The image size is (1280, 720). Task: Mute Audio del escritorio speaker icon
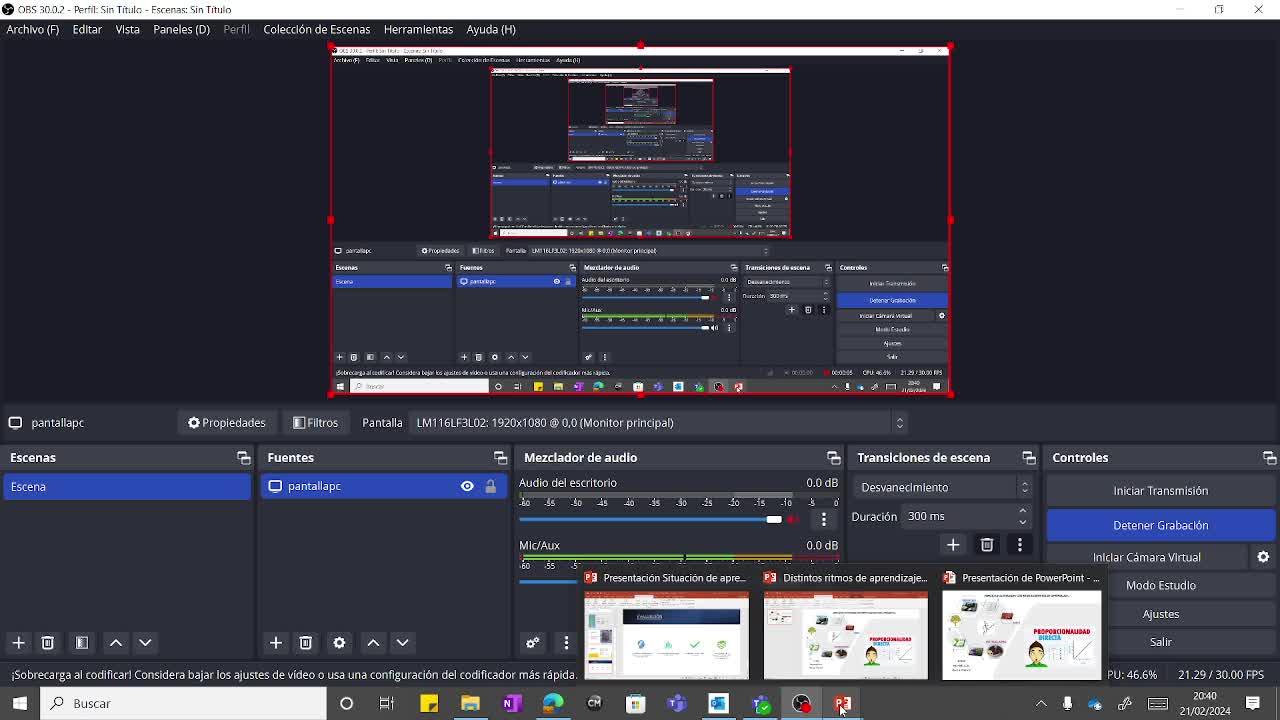(794, 520)
